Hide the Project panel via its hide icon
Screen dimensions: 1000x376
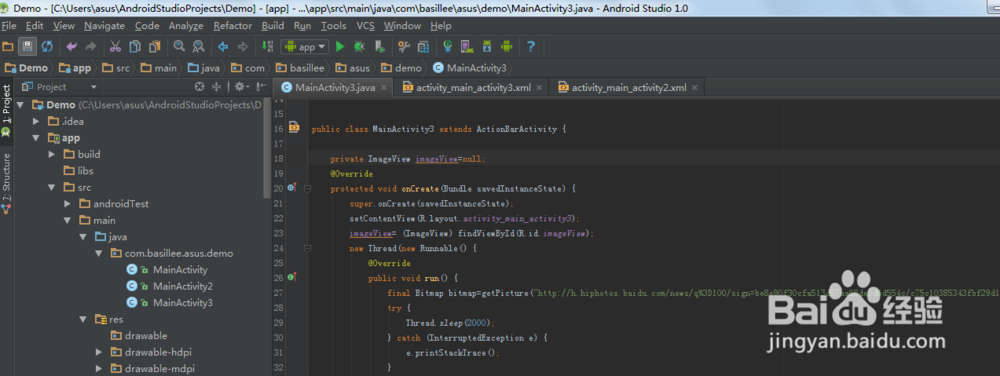click(261, 87)
